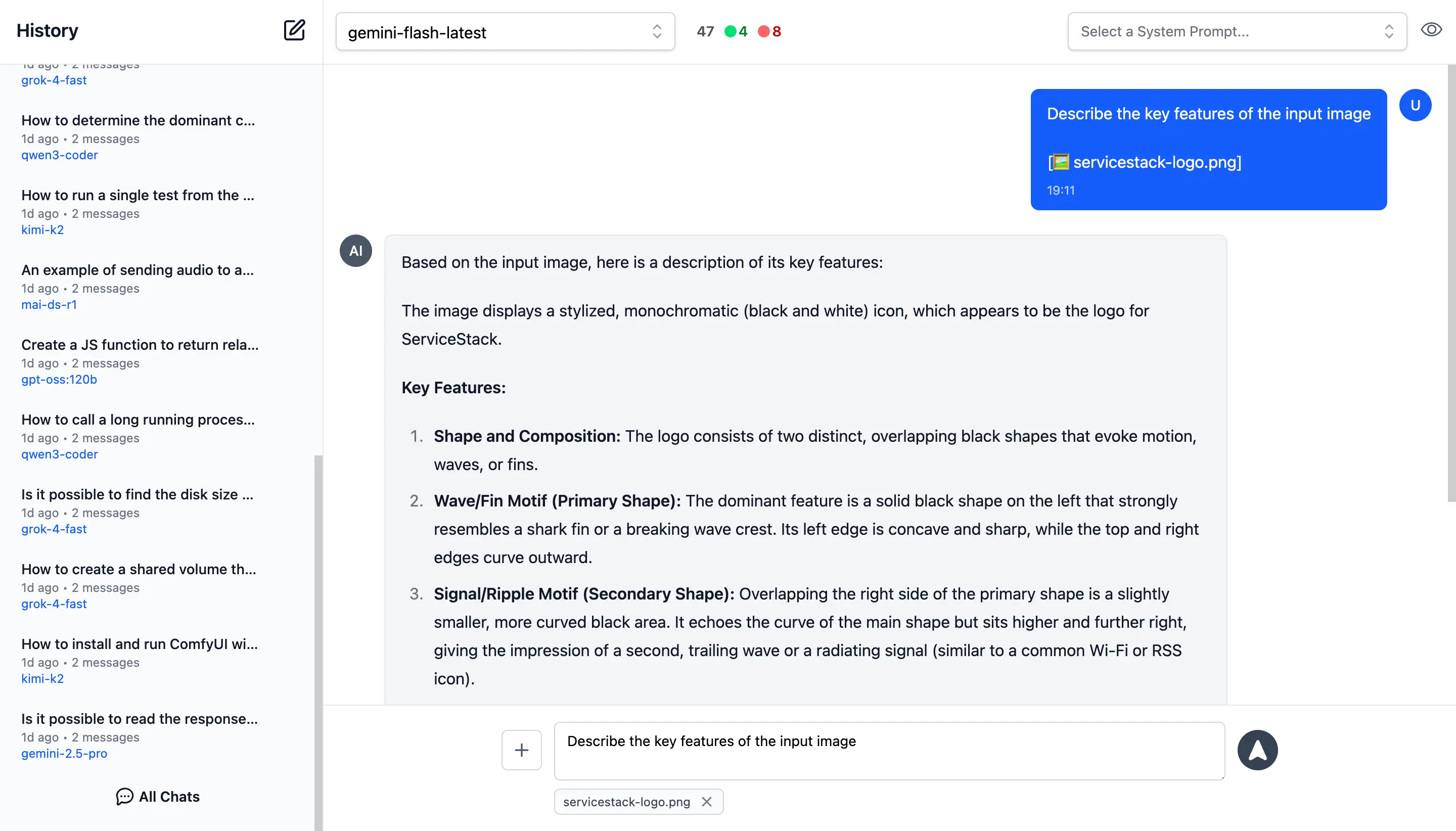Open the Select a System Prompt dropdown
Image resolution: width=1456 pixels, height=831 pixels.
tap(1237, 31)
